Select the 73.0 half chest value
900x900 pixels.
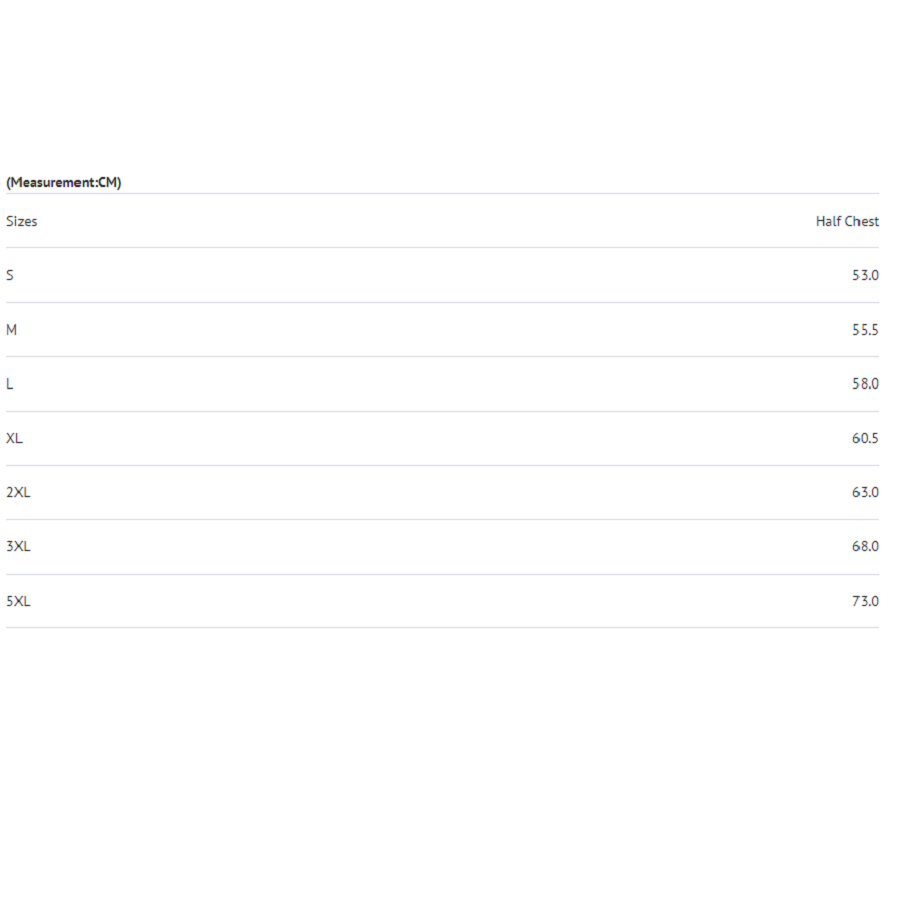tap(865, 602)
